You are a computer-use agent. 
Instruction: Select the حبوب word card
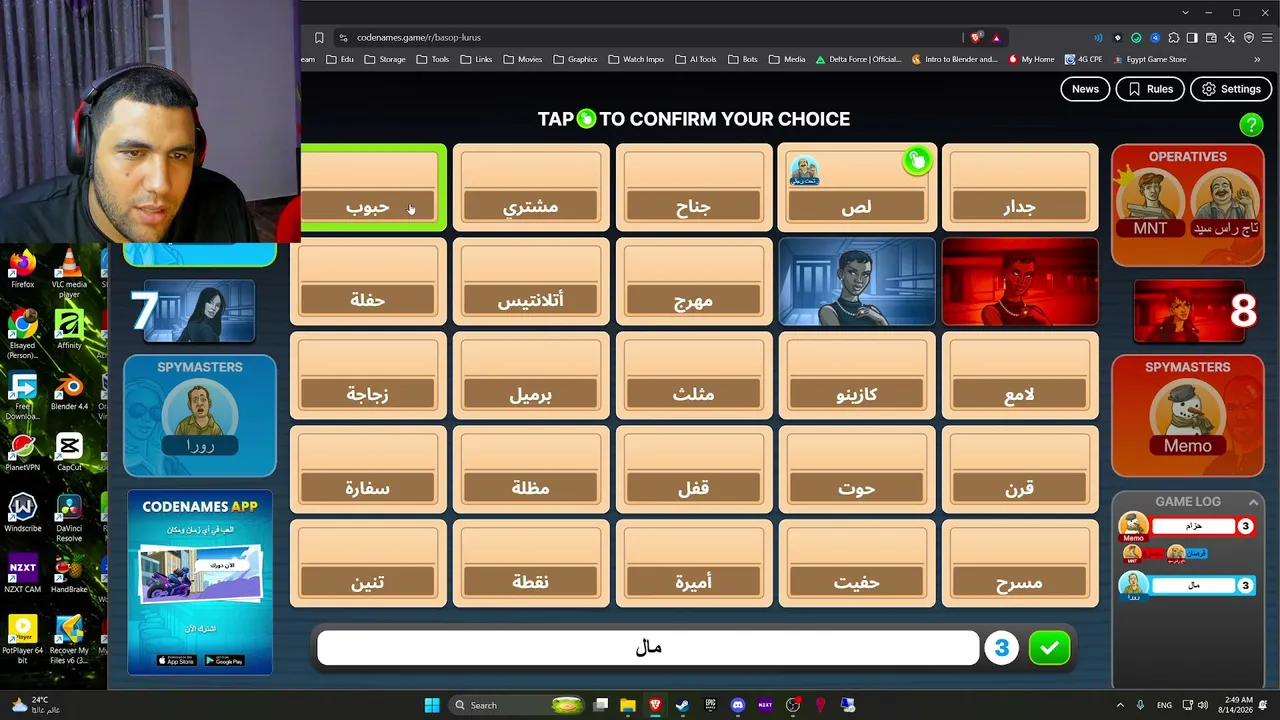tap(371, 188)
